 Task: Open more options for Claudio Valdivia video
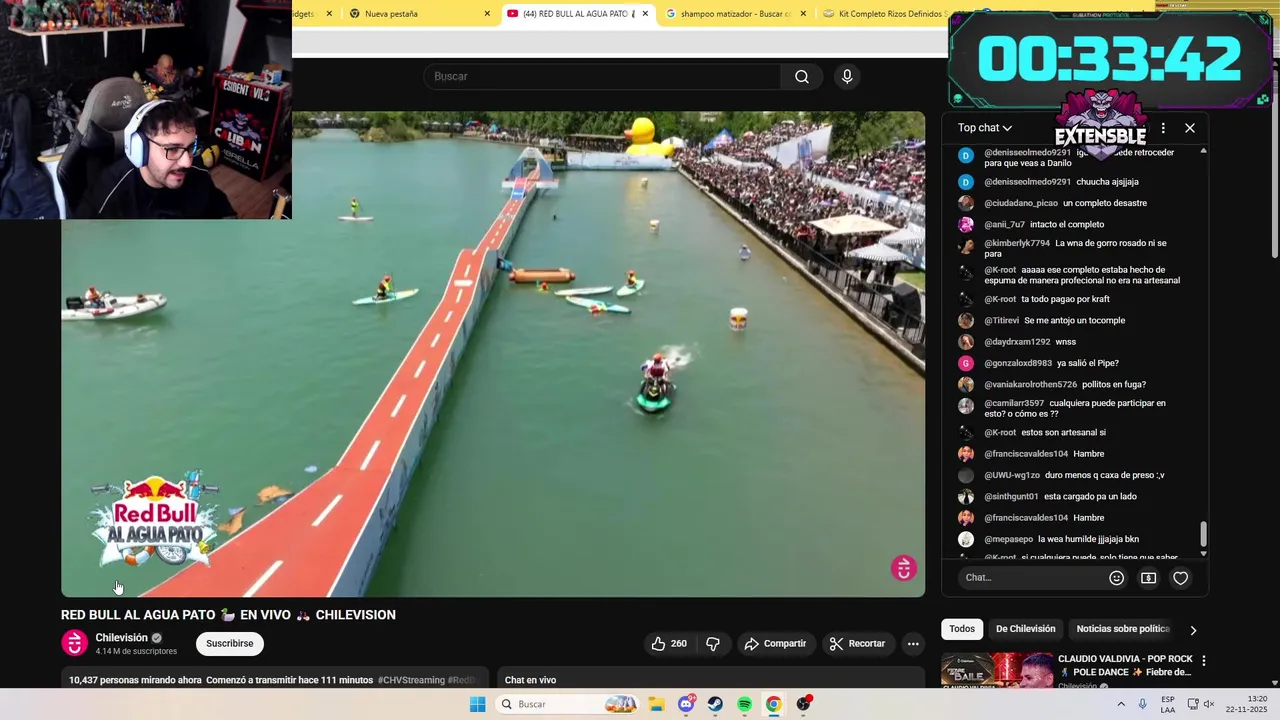pyautogui.click(x=1204, y=661)
